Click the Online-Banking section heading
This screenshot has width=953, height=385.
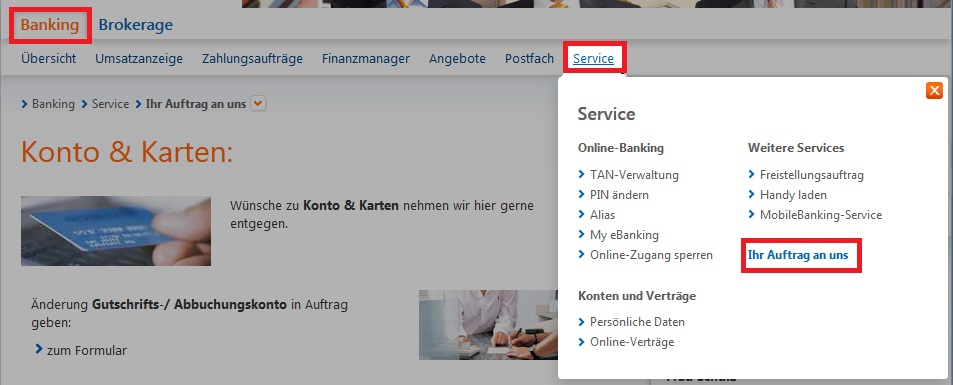621,148
